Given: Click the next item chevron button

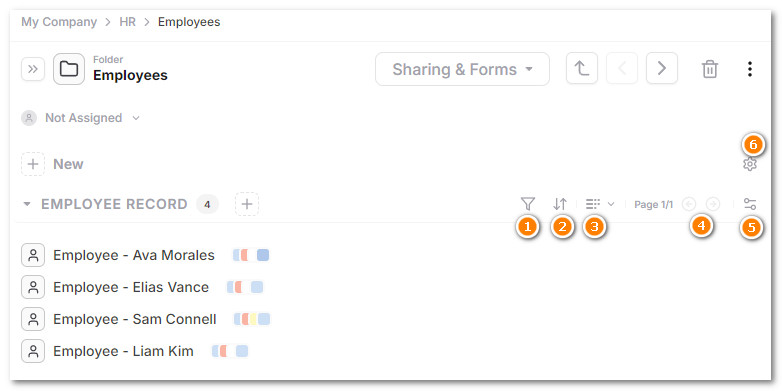Looking at the screenshot, I should [662, 68].
